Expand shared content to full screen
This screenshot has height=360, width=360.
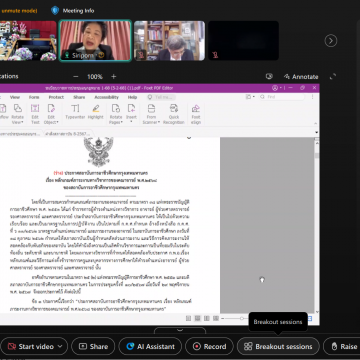(332, 77)
